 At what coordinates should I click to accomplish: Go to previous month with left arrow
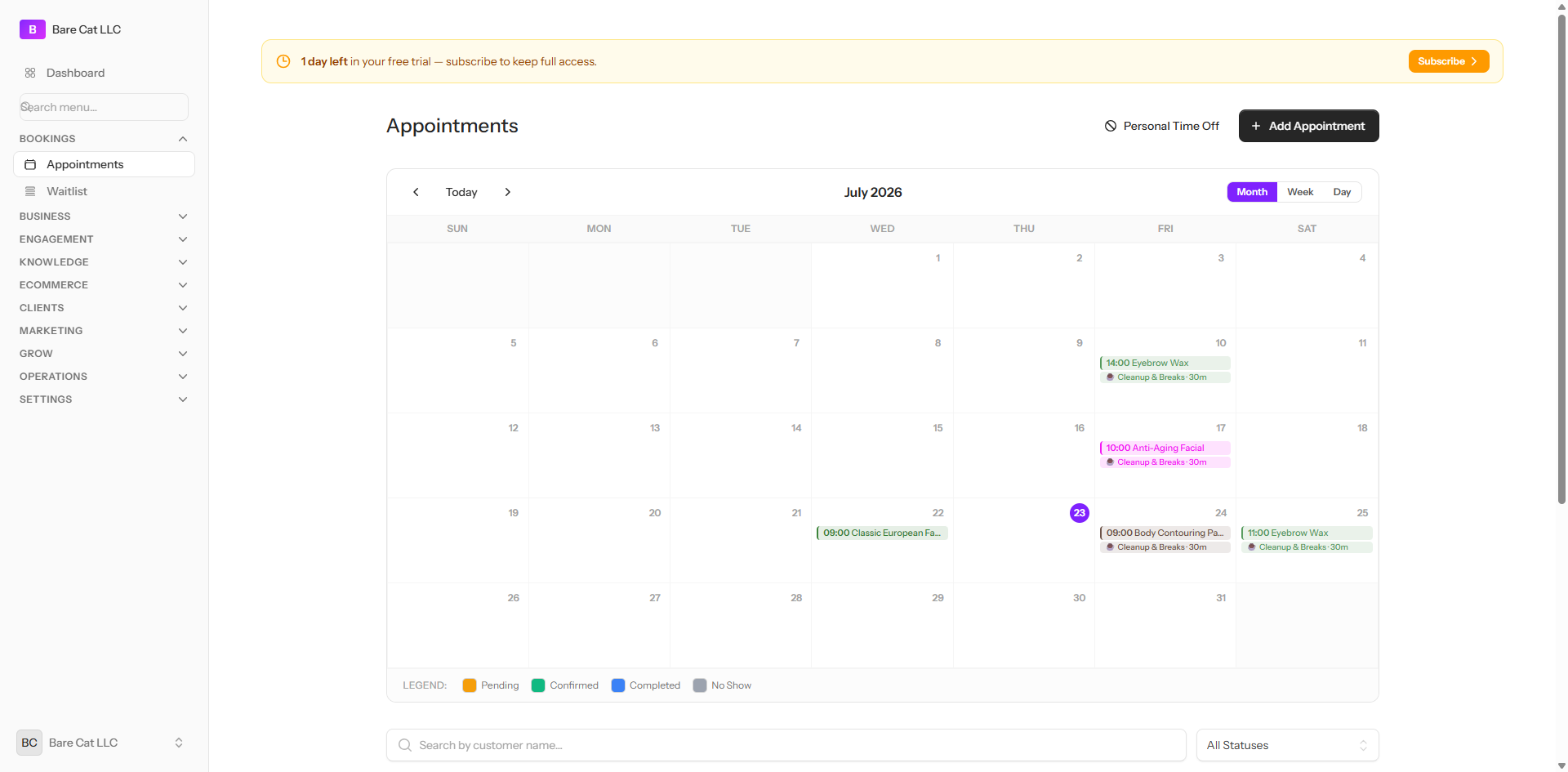(416, 192)
